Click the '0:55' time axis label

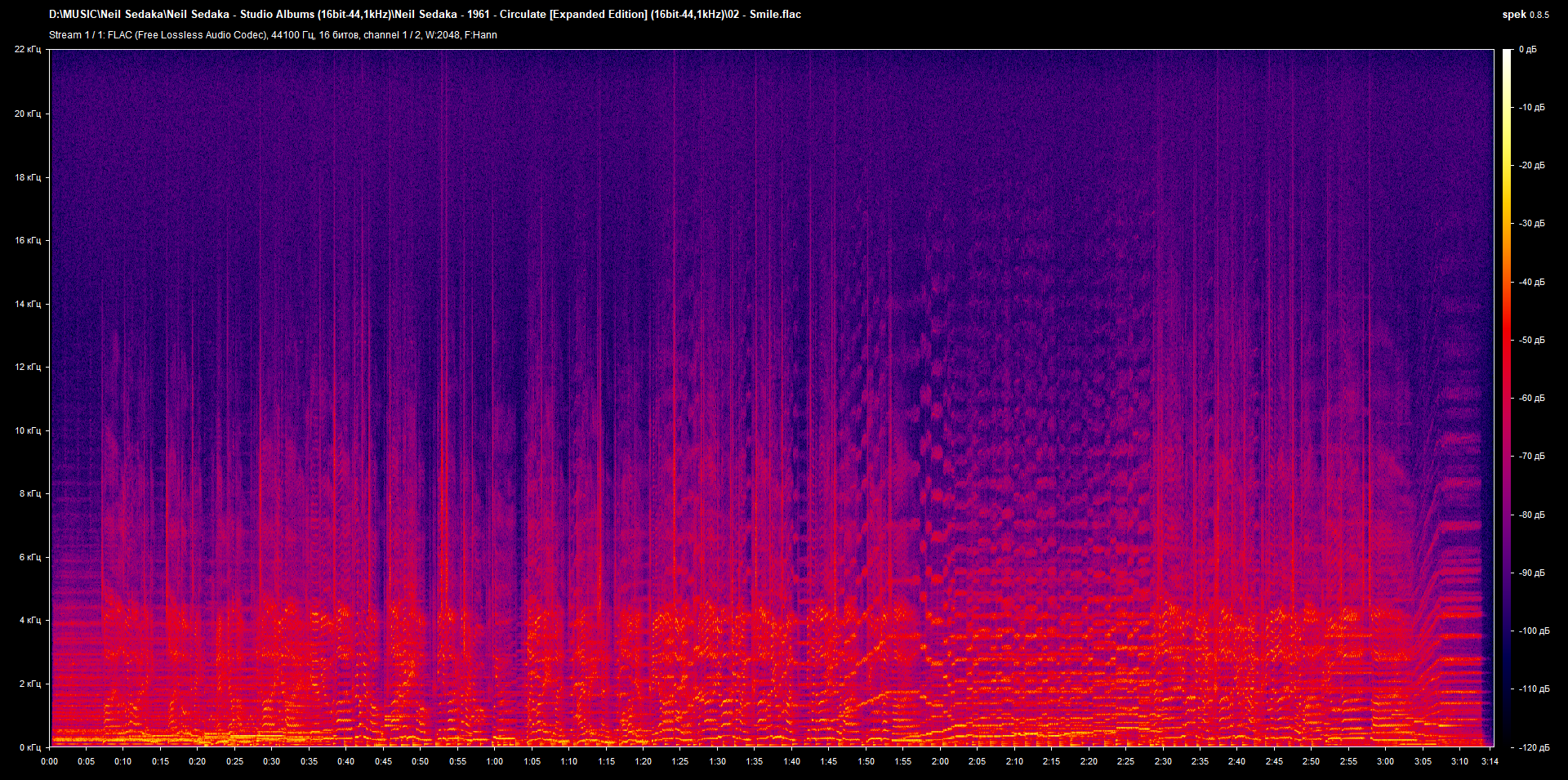tap(457, 761)
